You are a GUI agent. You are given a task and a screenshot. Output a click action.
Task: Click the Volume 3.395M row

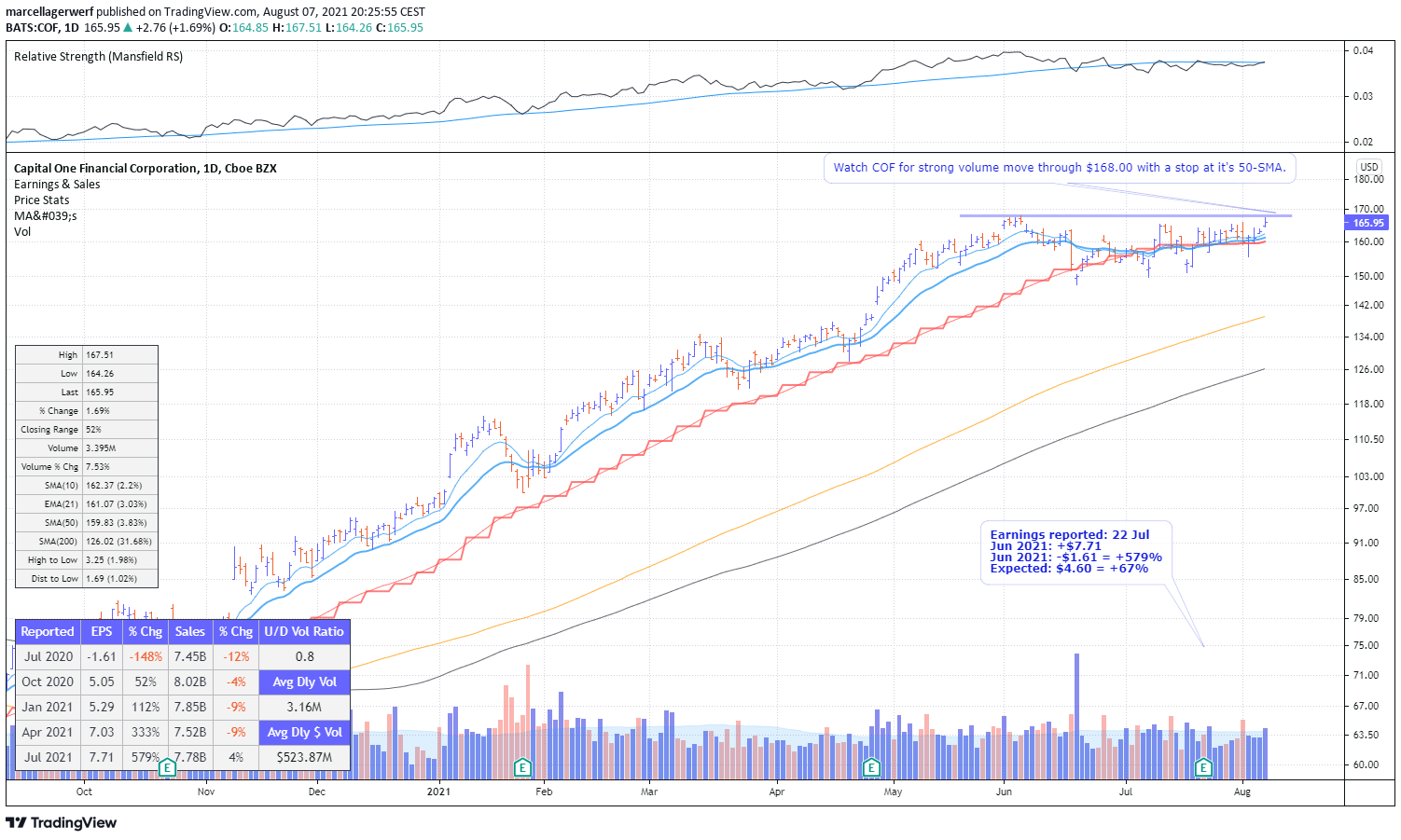click(87, 448)
